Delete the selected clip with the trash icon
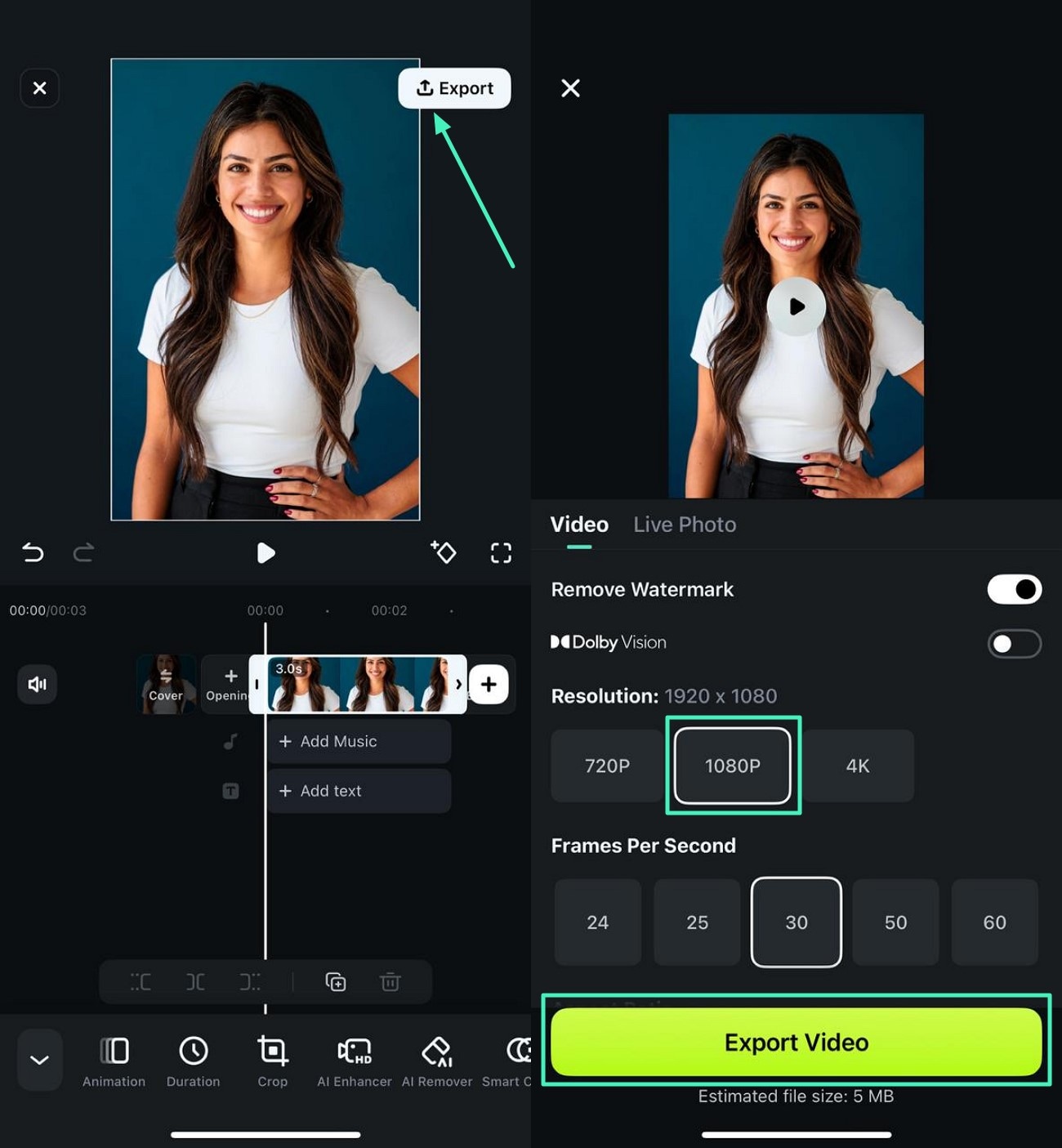This screenshot has height=1148, width=1062. pos(390,981)
